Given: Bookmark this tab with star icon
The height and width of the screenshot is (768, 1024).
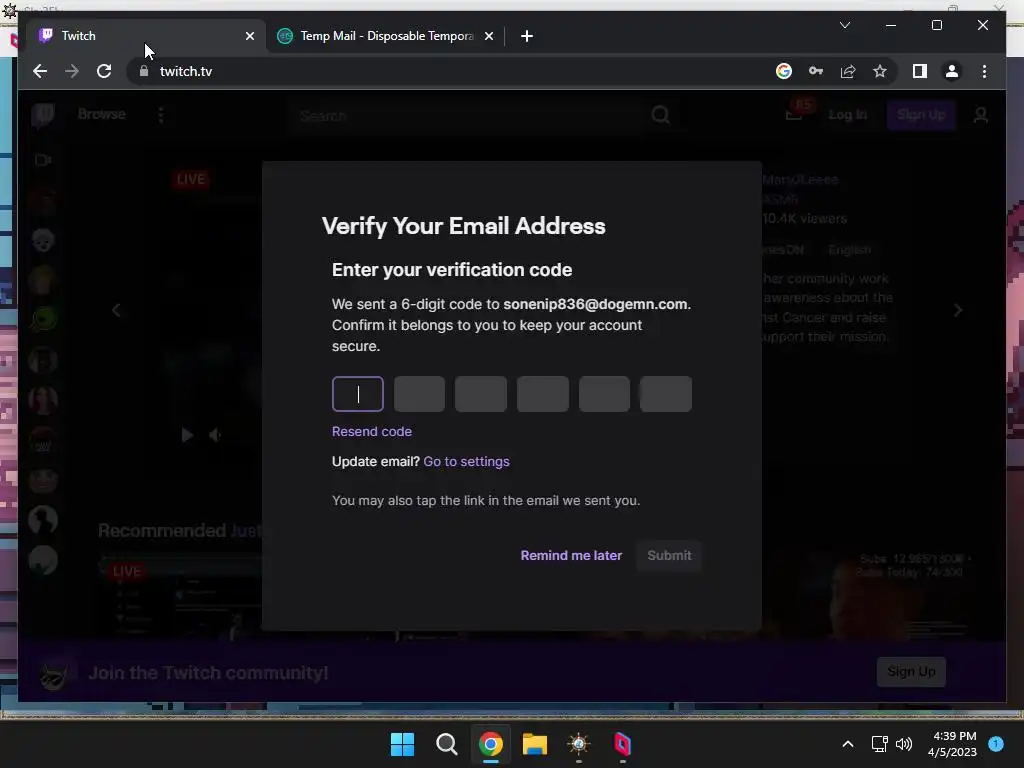Looking at the screenshot, I should tap(880, 71).
